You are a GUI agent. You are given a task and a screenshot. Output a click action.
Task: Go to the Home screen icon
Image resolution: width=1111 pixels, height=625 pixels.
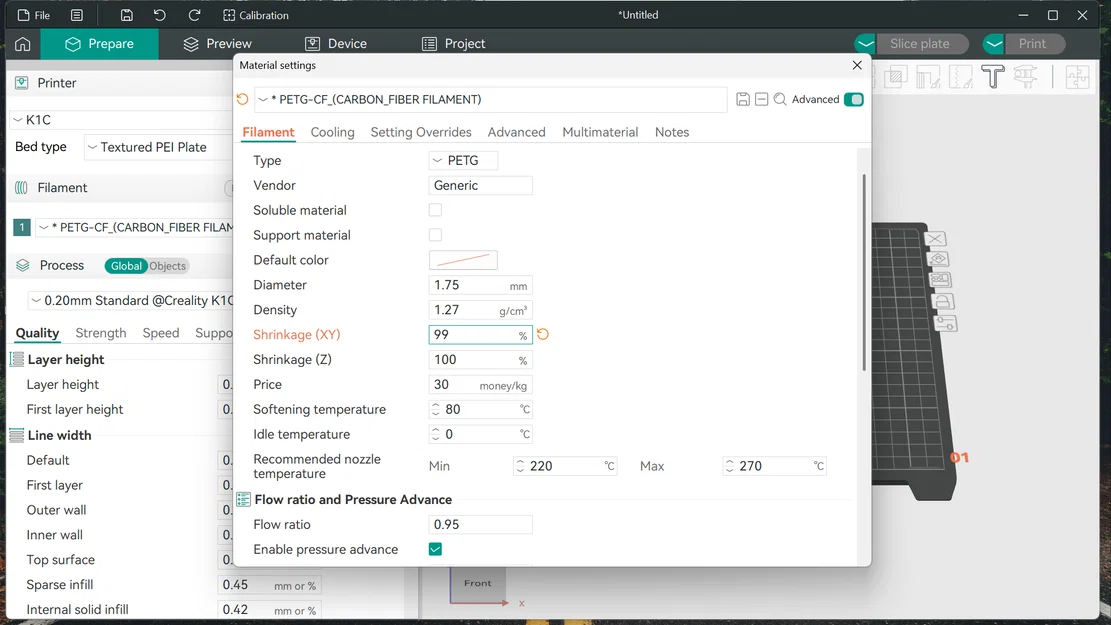click(23, 44)
